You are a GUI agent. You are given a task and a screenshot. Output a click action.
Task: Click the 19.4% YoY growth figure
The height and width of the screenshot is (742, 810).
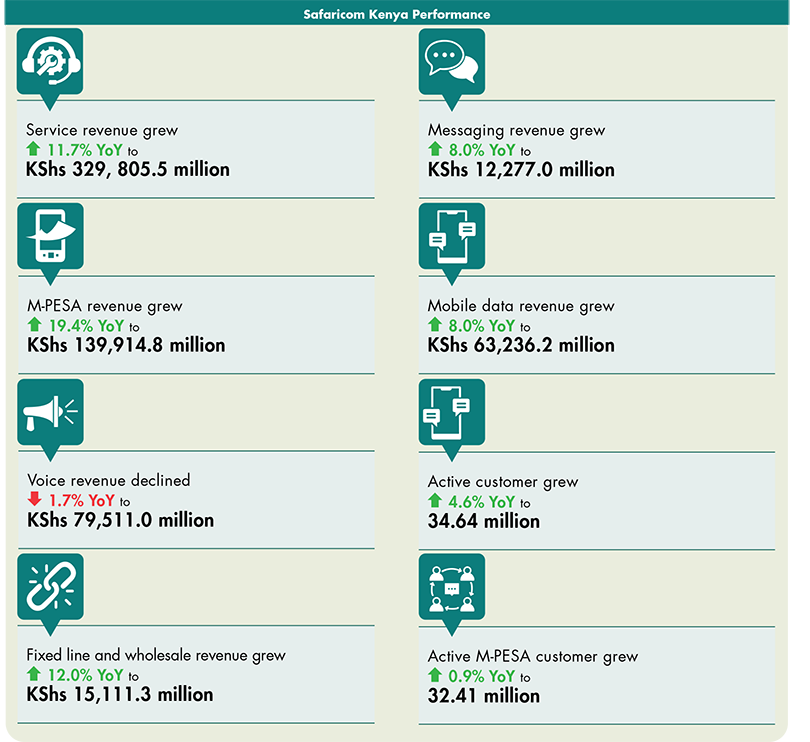pos(86,326)
